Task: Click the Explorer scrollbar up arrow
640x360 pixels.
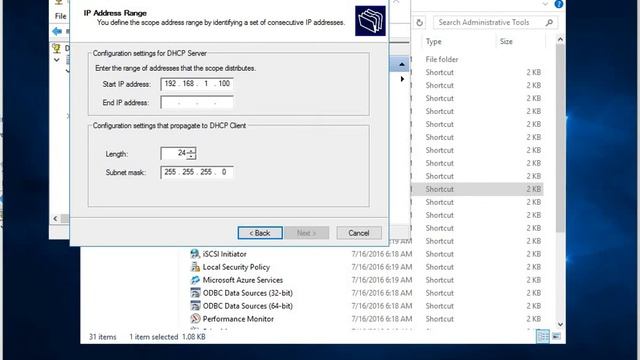Action: click(x=560, y=40)
